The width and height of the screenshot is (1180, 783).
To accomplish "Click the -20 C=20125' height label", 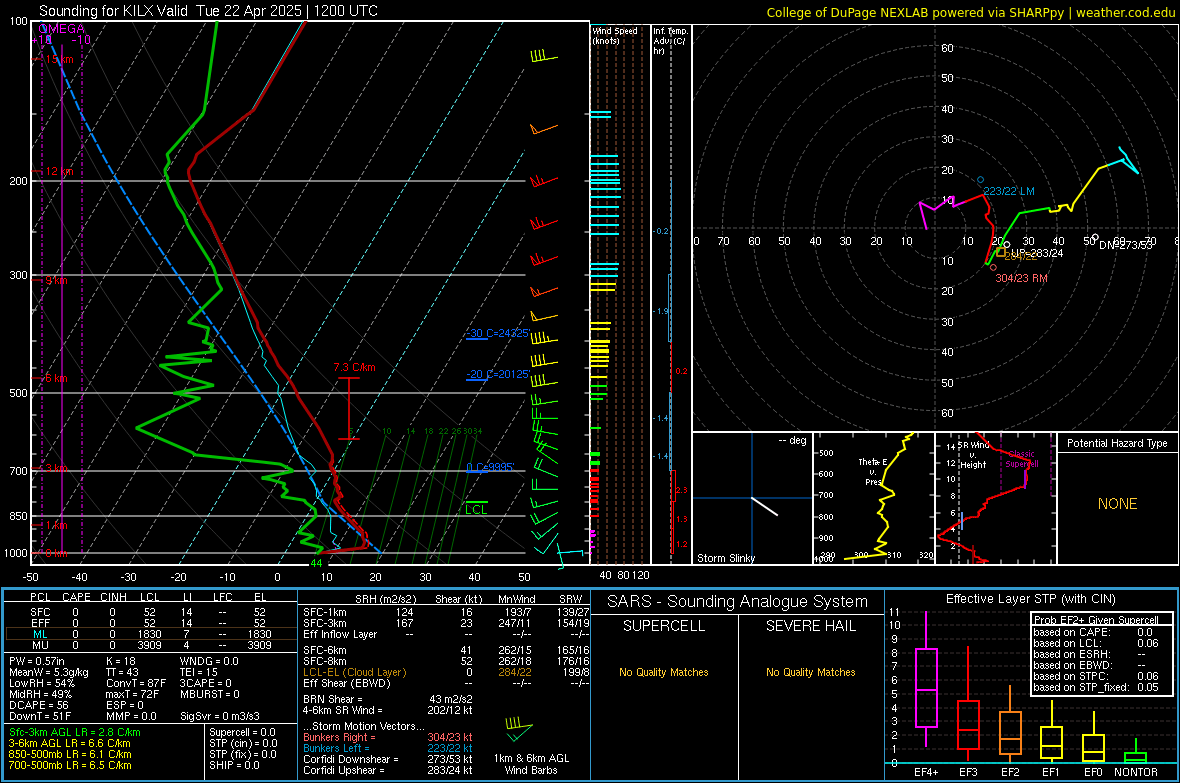I will [x=497, y=373].
